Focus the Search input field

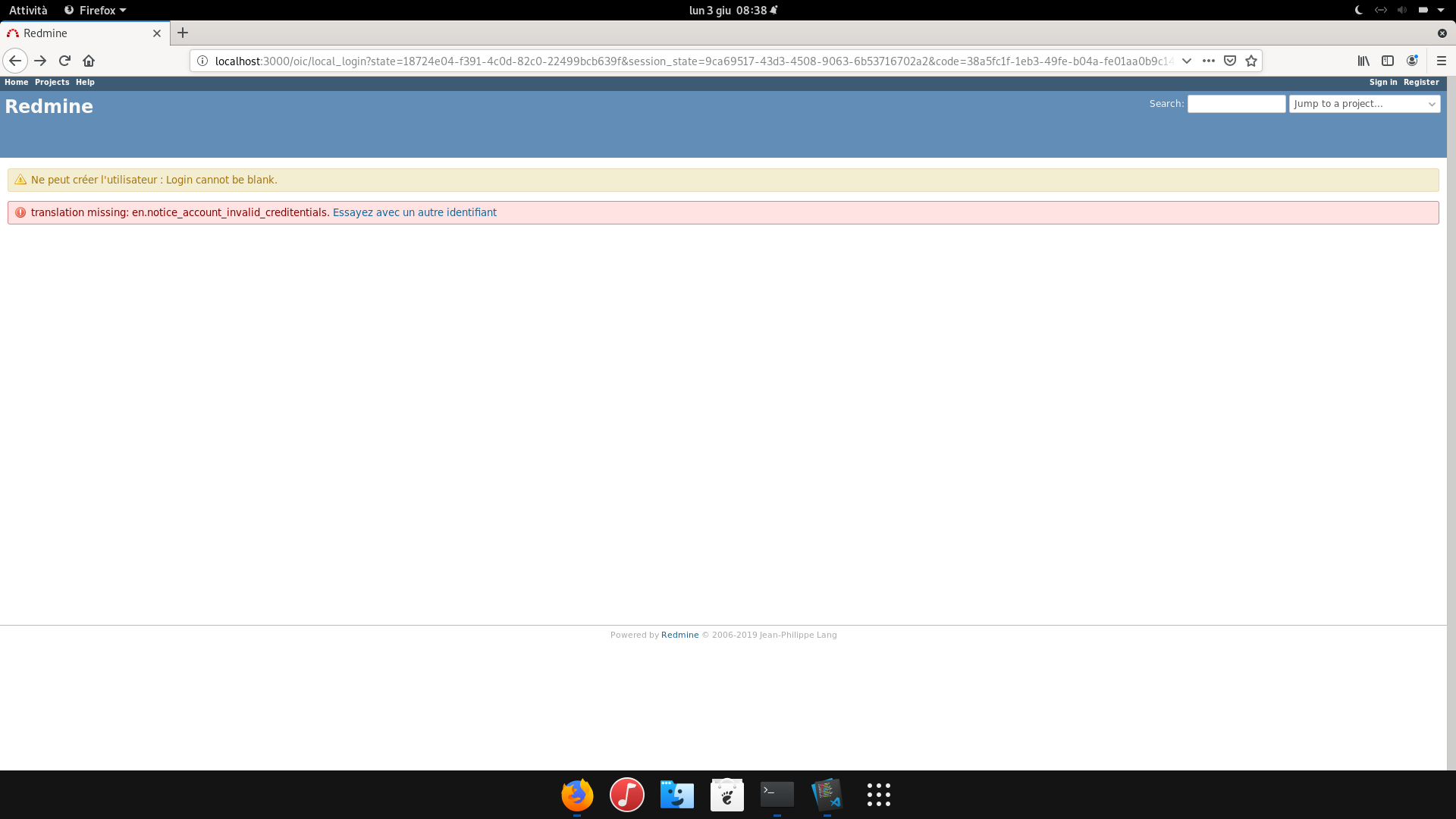tap(1236, 104)
